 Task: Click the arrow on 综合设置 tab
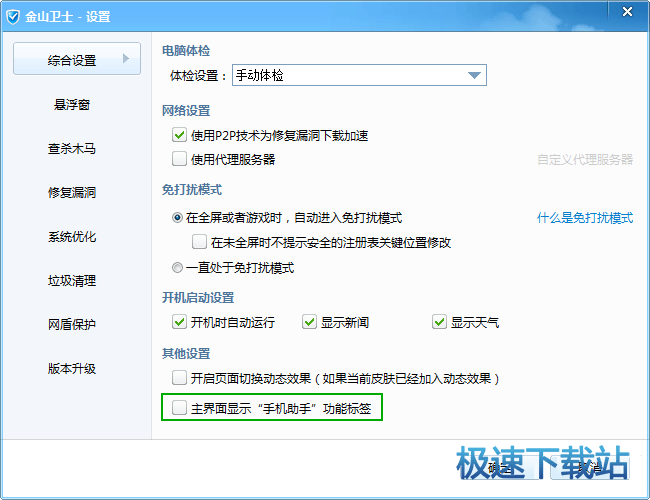click(126, 58)
